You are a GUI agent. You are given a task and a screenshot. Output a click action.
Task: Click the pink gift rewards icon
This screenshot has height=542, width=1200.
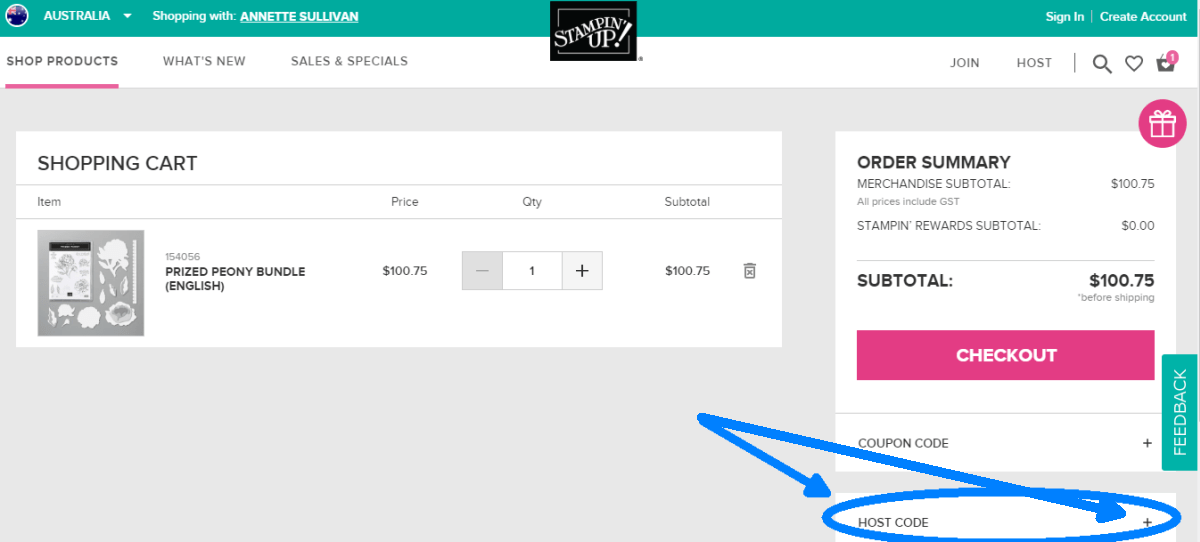(x=1161, y=124)
